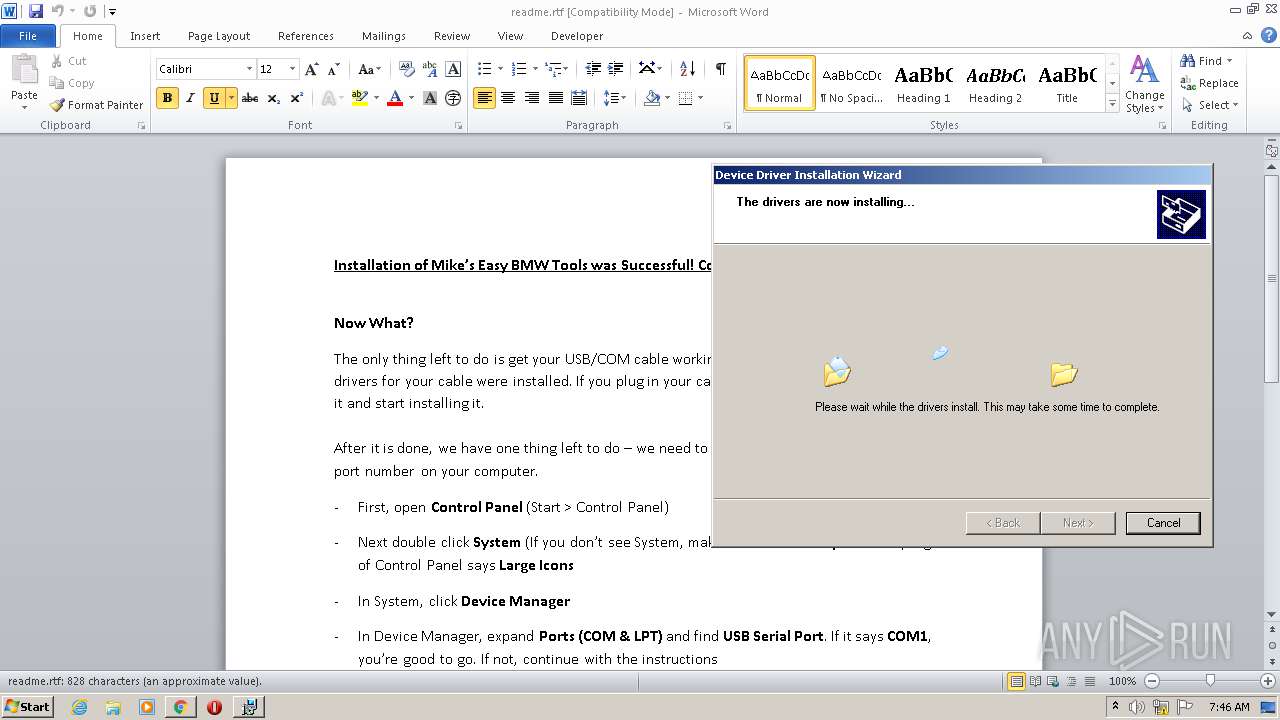Open the Borders dropdown arrow
Viewport: 1280px width, 720px height.
700,98
